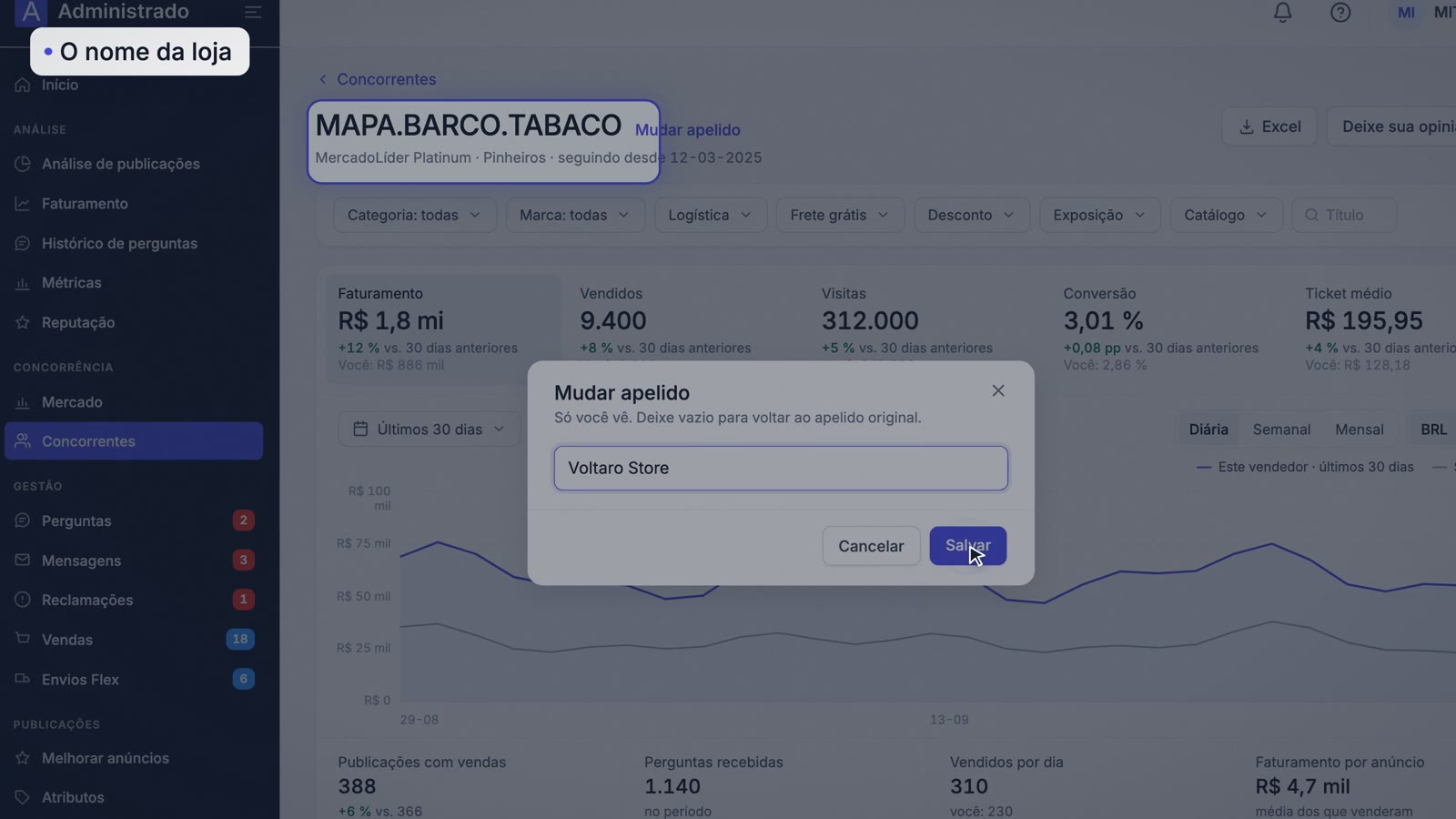Viewport: 1456px width, 819px height.
Task: Click the notifications bell icon
Action: [1282, 12]
